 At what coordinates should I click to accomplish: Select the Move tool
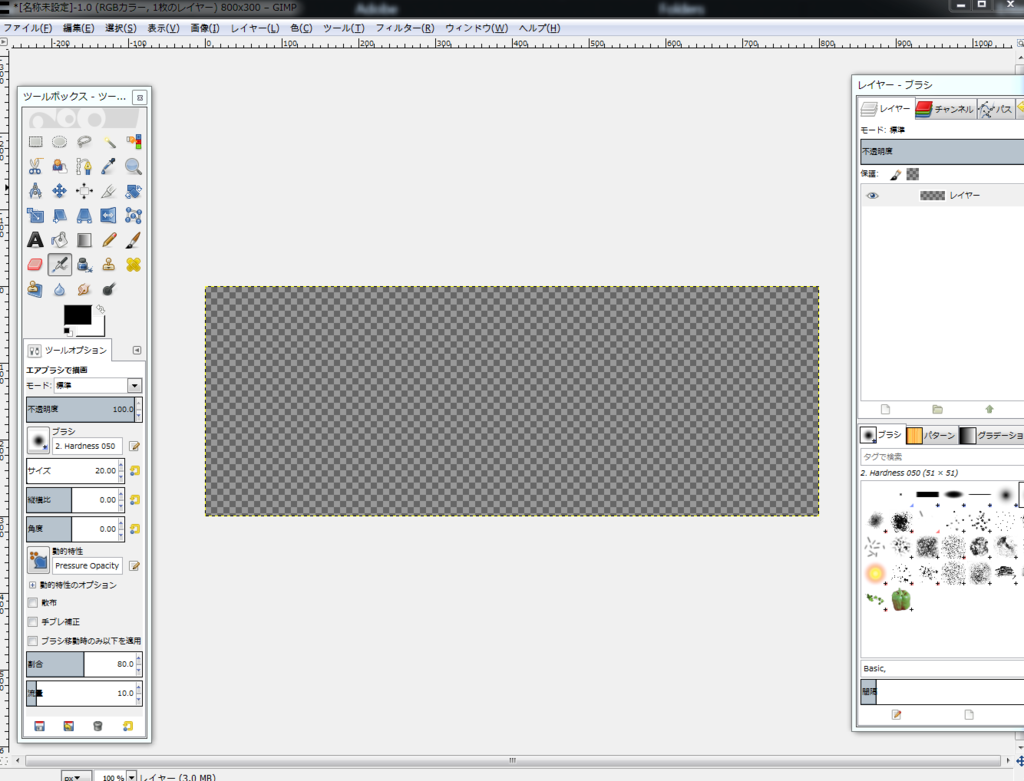tap(59, 191)
